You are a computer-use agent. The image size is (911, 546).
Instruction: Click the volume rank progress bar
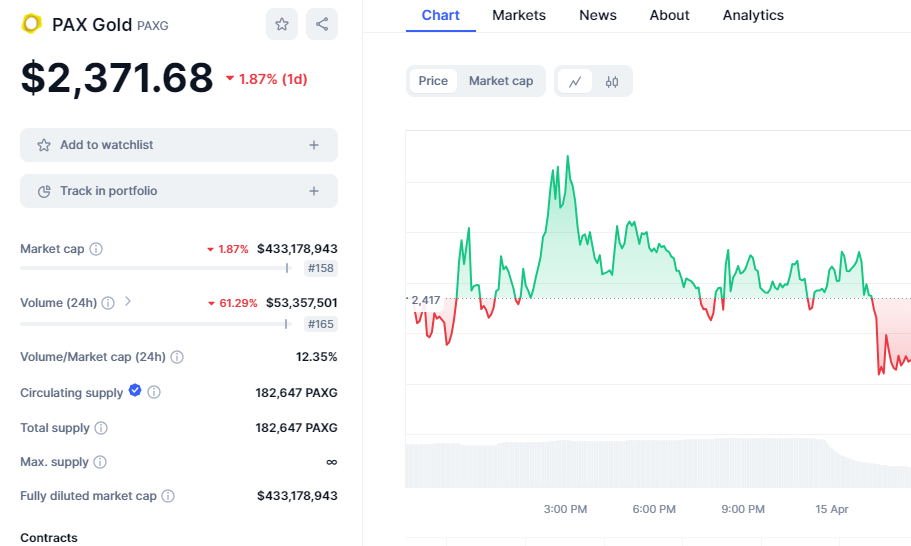click(155, 324)
